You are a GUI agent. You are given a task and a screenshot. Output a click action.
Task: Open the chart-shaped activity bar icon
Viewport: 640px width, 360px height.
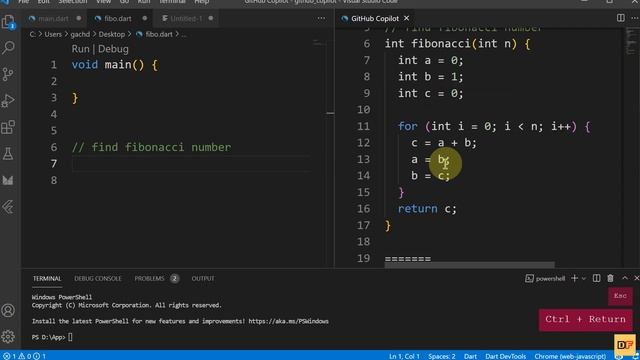(x=8, y=180)
